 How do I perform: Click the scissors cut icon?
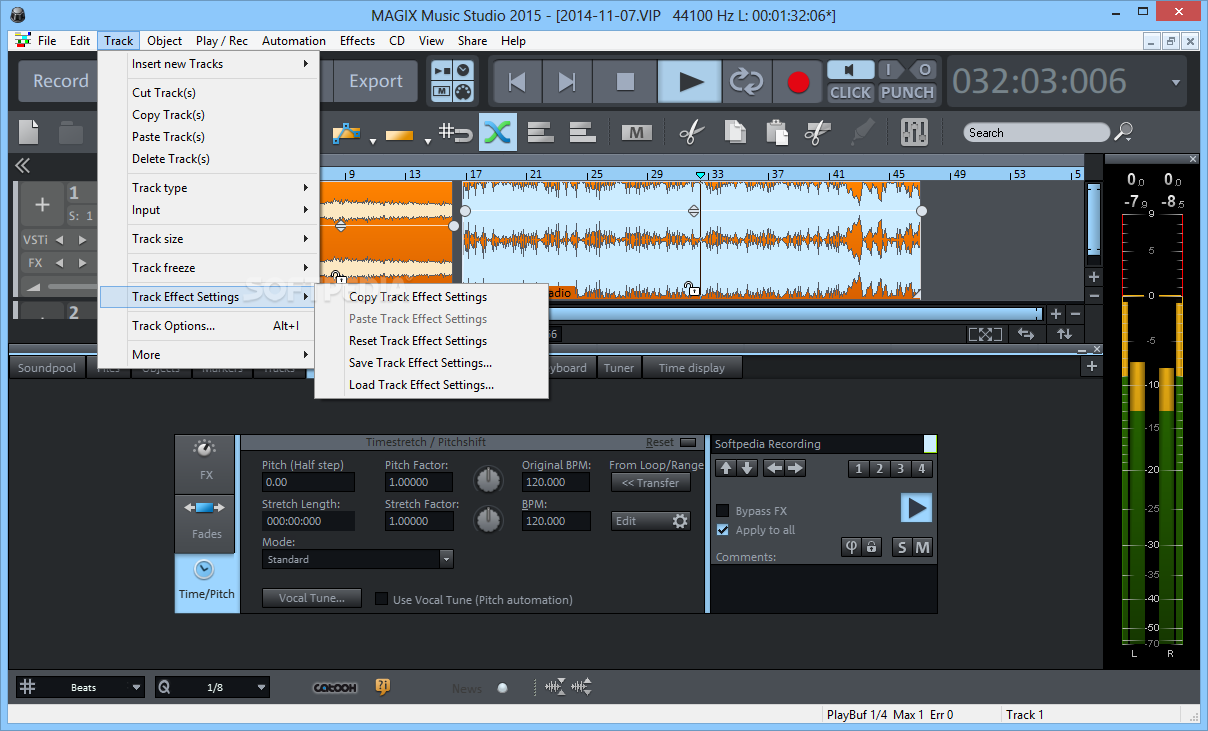[691, 132]
